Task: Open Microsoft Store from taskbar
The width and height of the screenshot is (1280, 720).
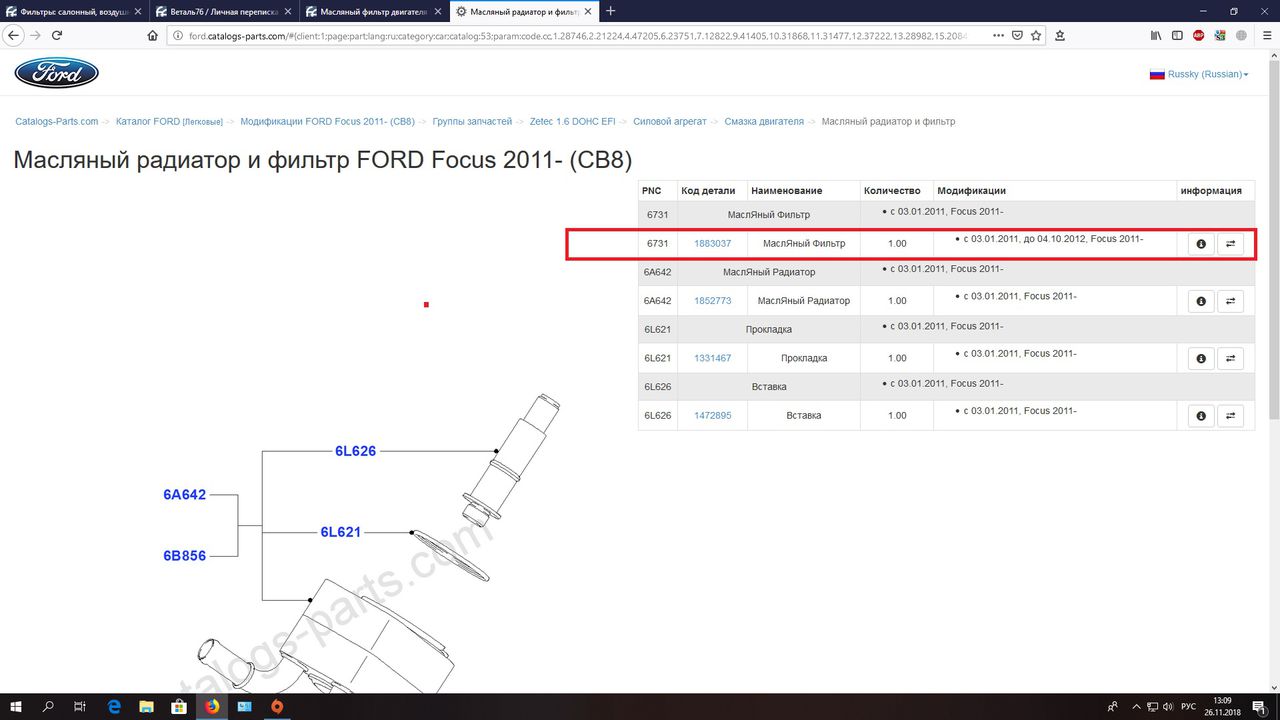Action: click(x=179, y=706)
